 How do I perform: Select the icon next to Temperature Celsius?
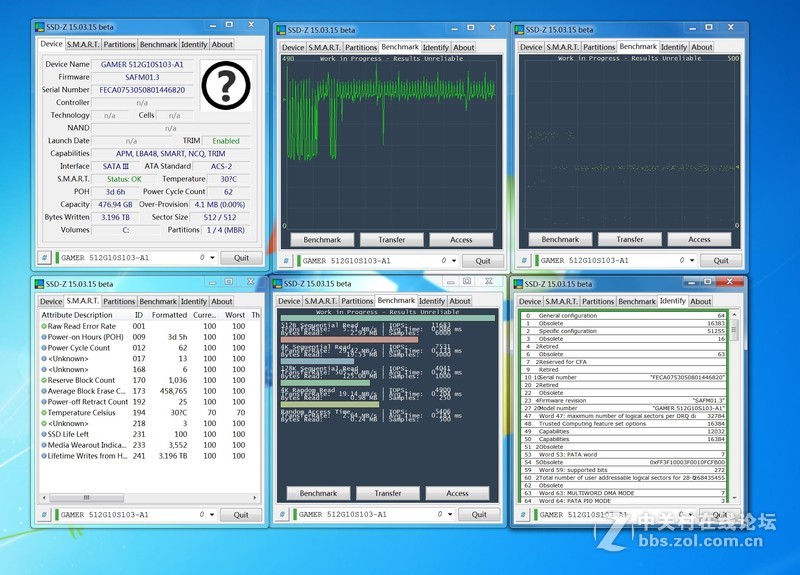pyautogui.click(x=43, y=412)
